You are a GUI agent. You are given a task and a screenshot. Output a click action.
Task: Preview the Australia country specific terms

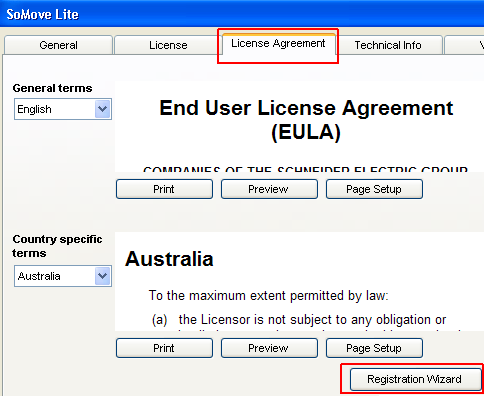coord(269,348)
